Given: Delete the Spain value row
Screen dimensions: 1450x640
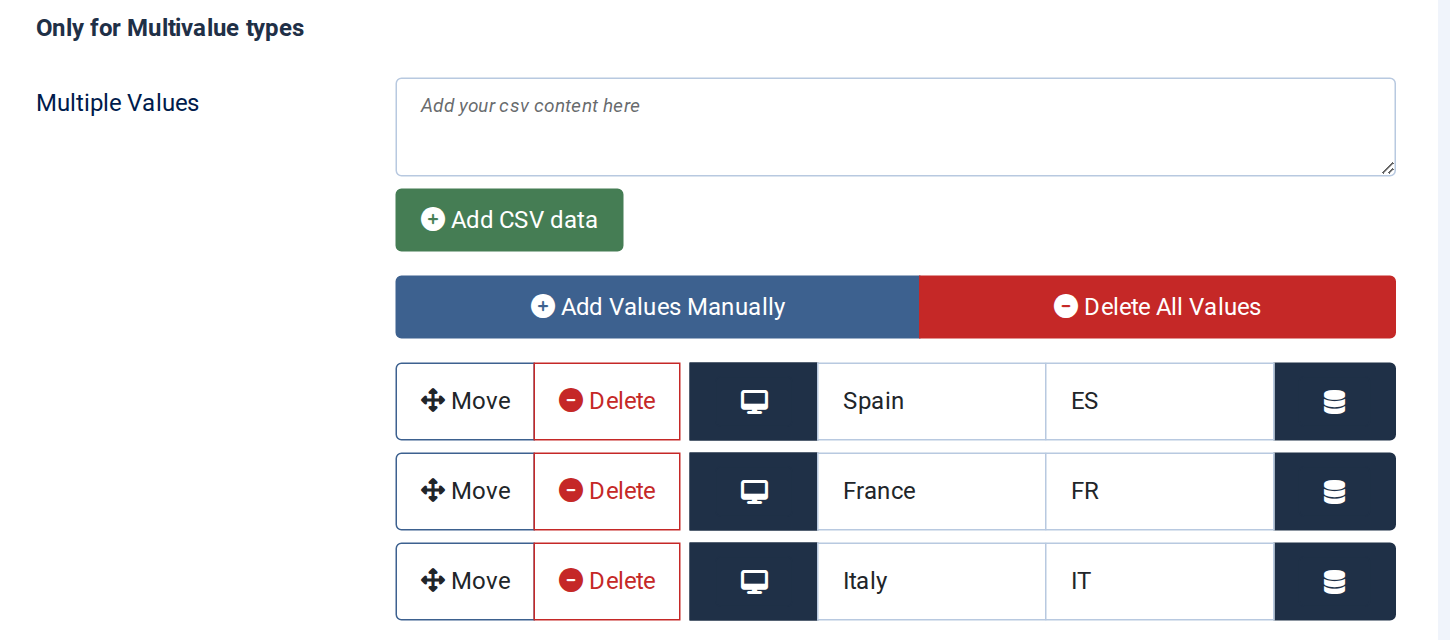Looking at the screenshot, I should (x=607, y=401).
